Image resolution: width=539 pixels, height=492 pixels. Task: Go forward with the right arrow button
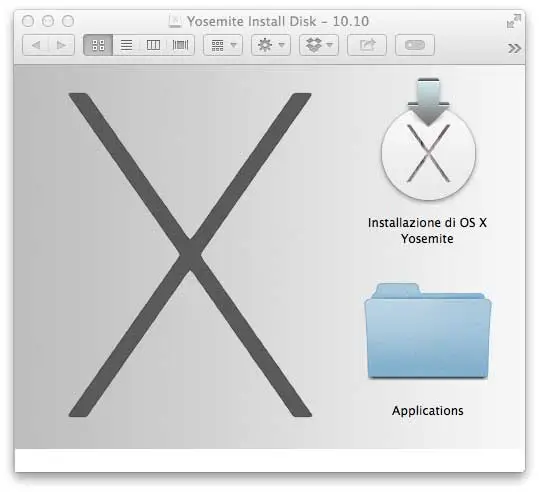coord(62,45)
